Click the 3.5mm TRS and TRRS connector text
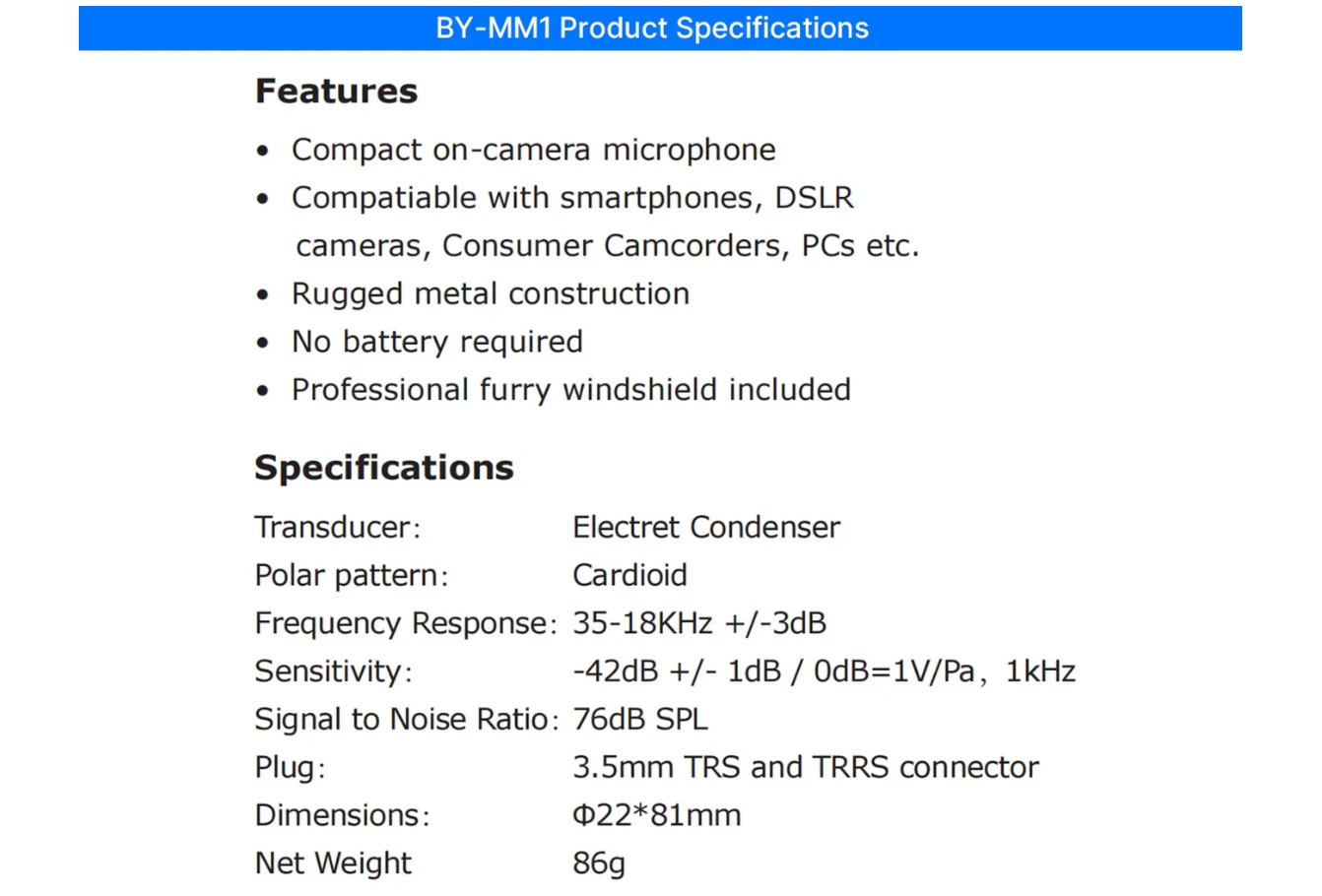 pyautogui.click(x=806, y=767)
